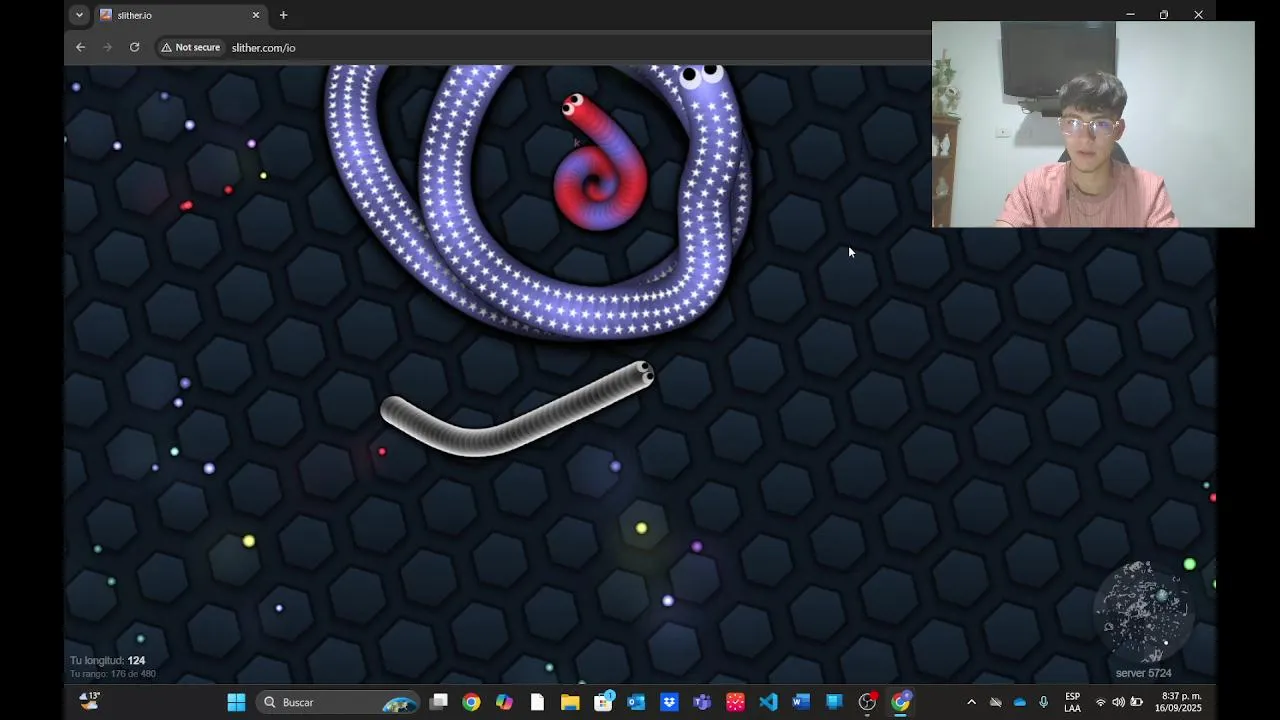
Task: Click the browser back arrow
Action: coord(81,47)
